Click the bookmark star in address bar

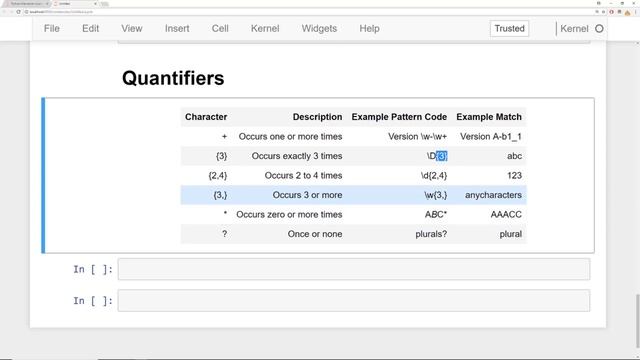click(603, 12)
